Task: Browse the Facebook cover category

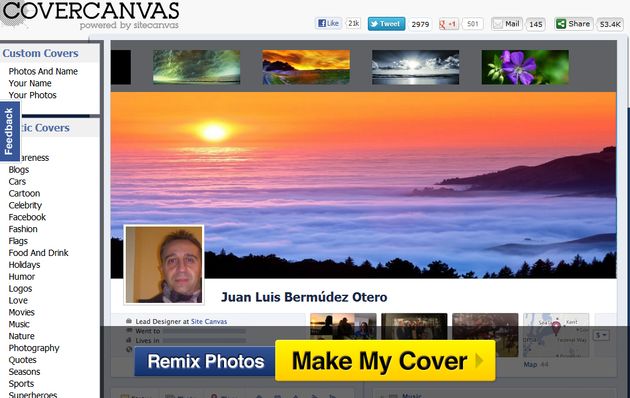Action: pos(27,217)
